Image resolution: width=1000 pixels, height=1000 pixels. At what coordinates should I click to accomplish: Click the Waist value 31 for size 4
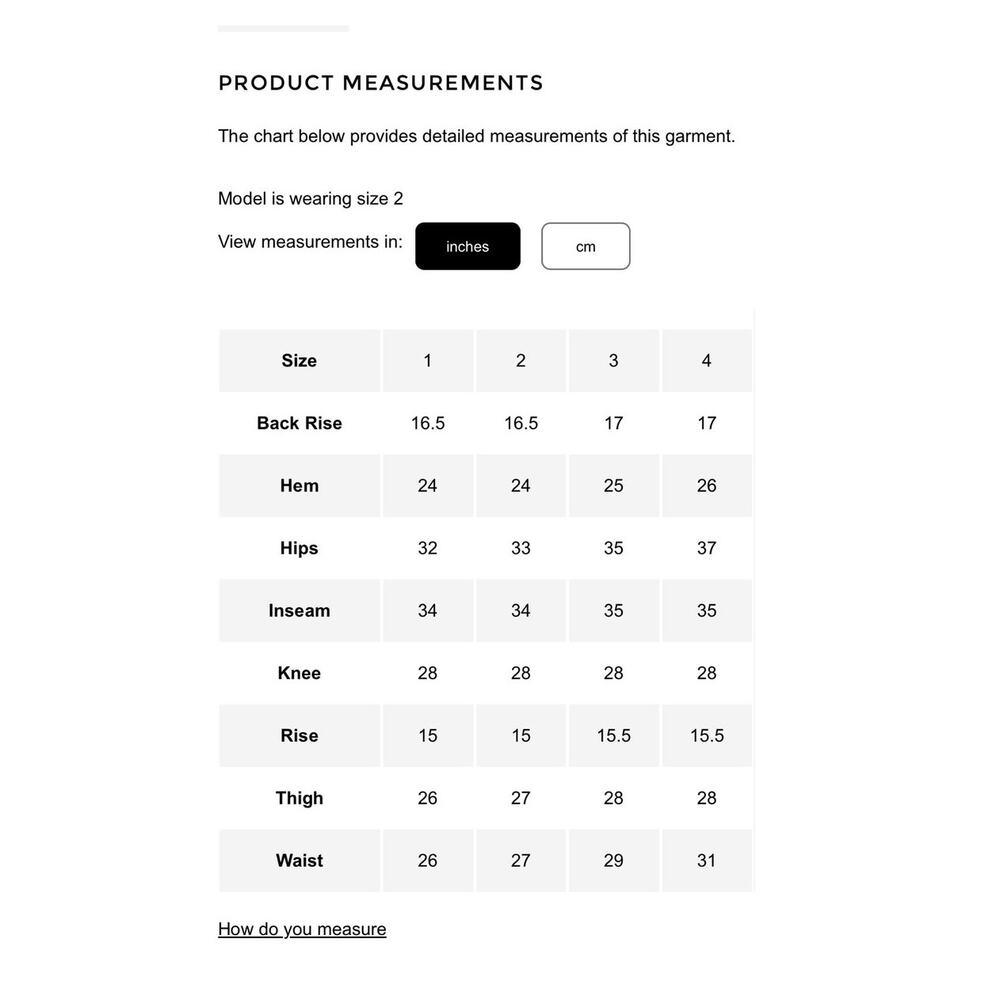click(707, 860)
